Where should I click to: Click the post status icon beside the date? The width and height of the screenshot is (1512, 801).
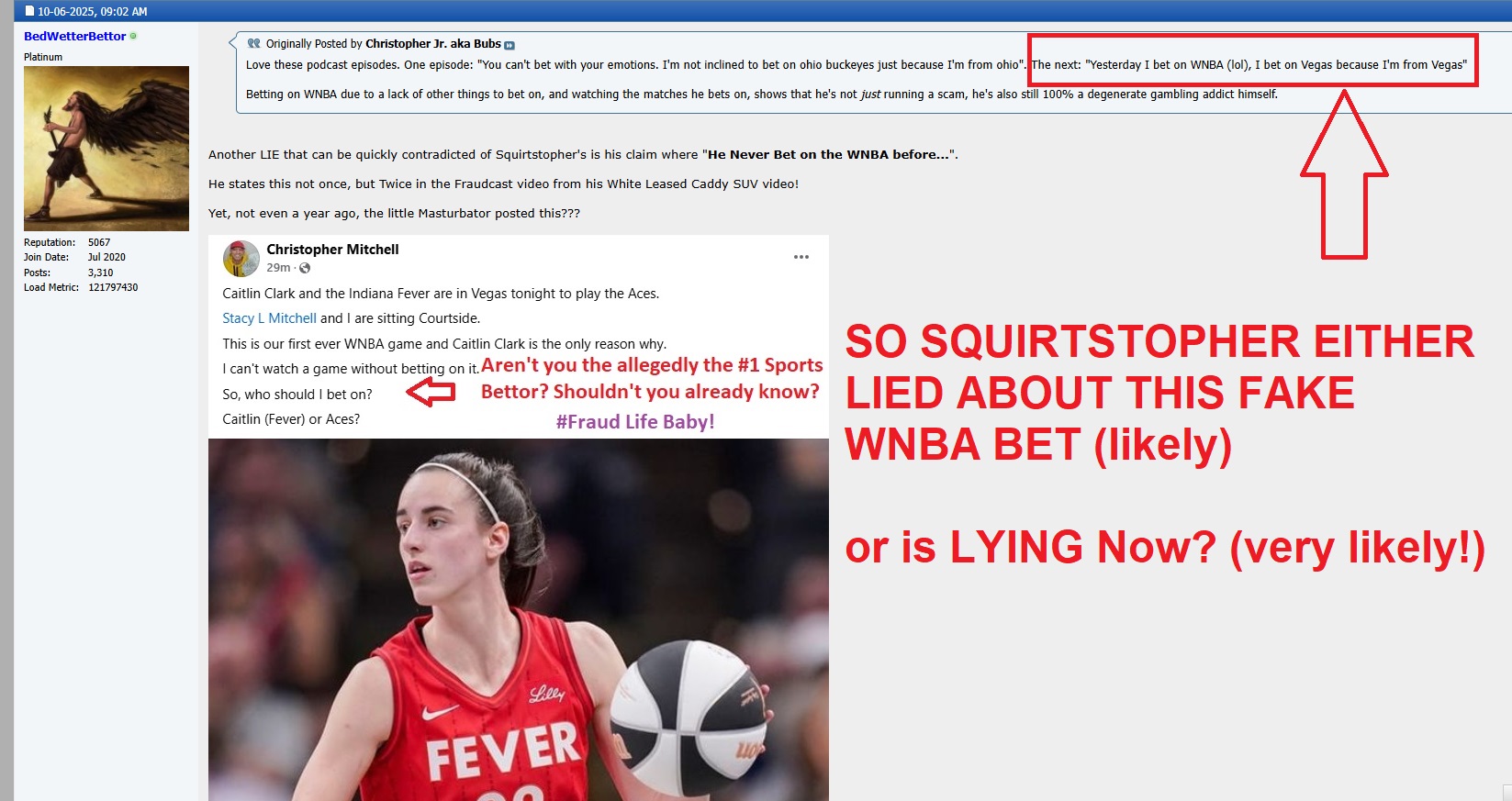click(x=29, y=11)
